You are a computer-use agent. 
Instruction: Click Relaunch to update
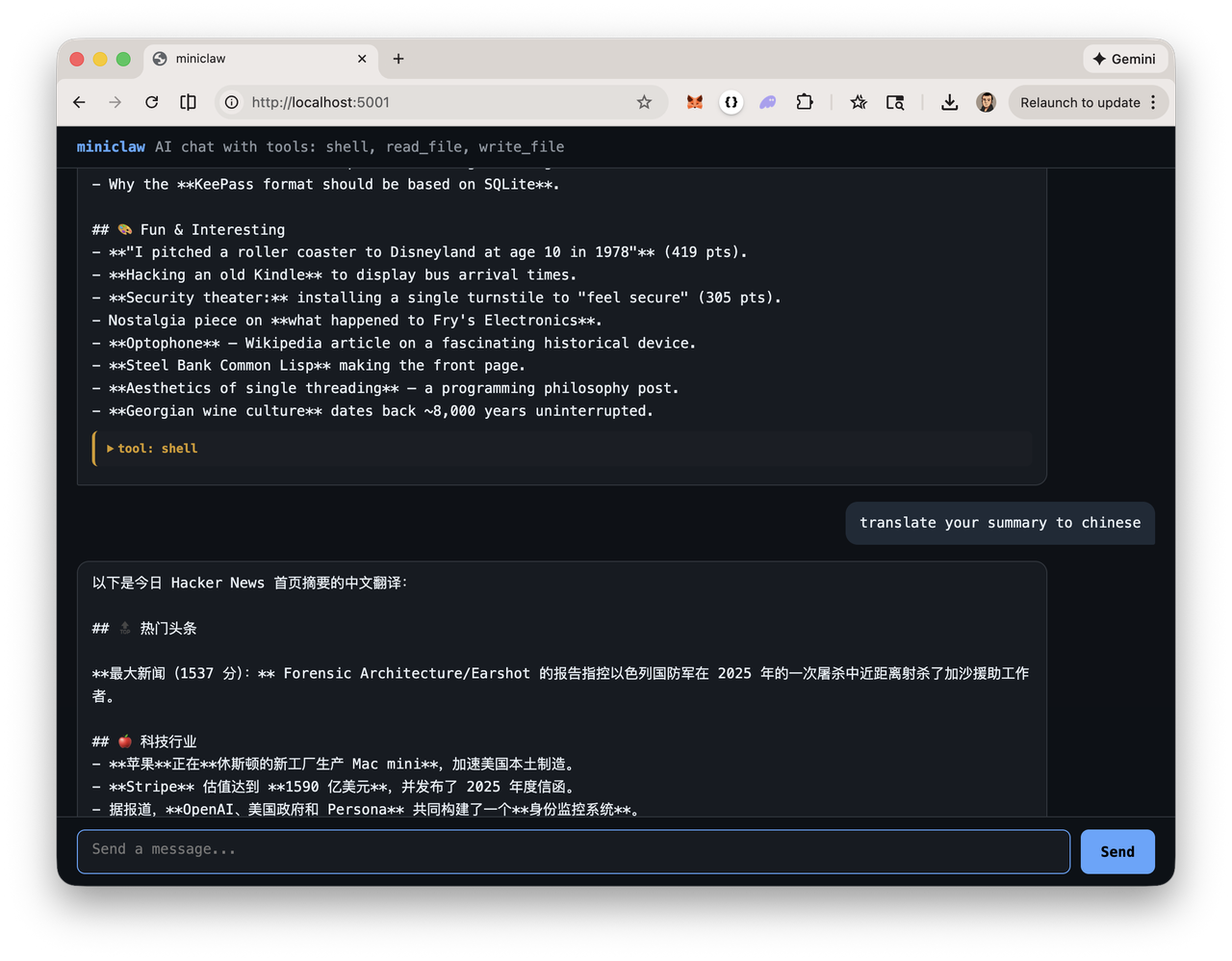[1079, 102]
